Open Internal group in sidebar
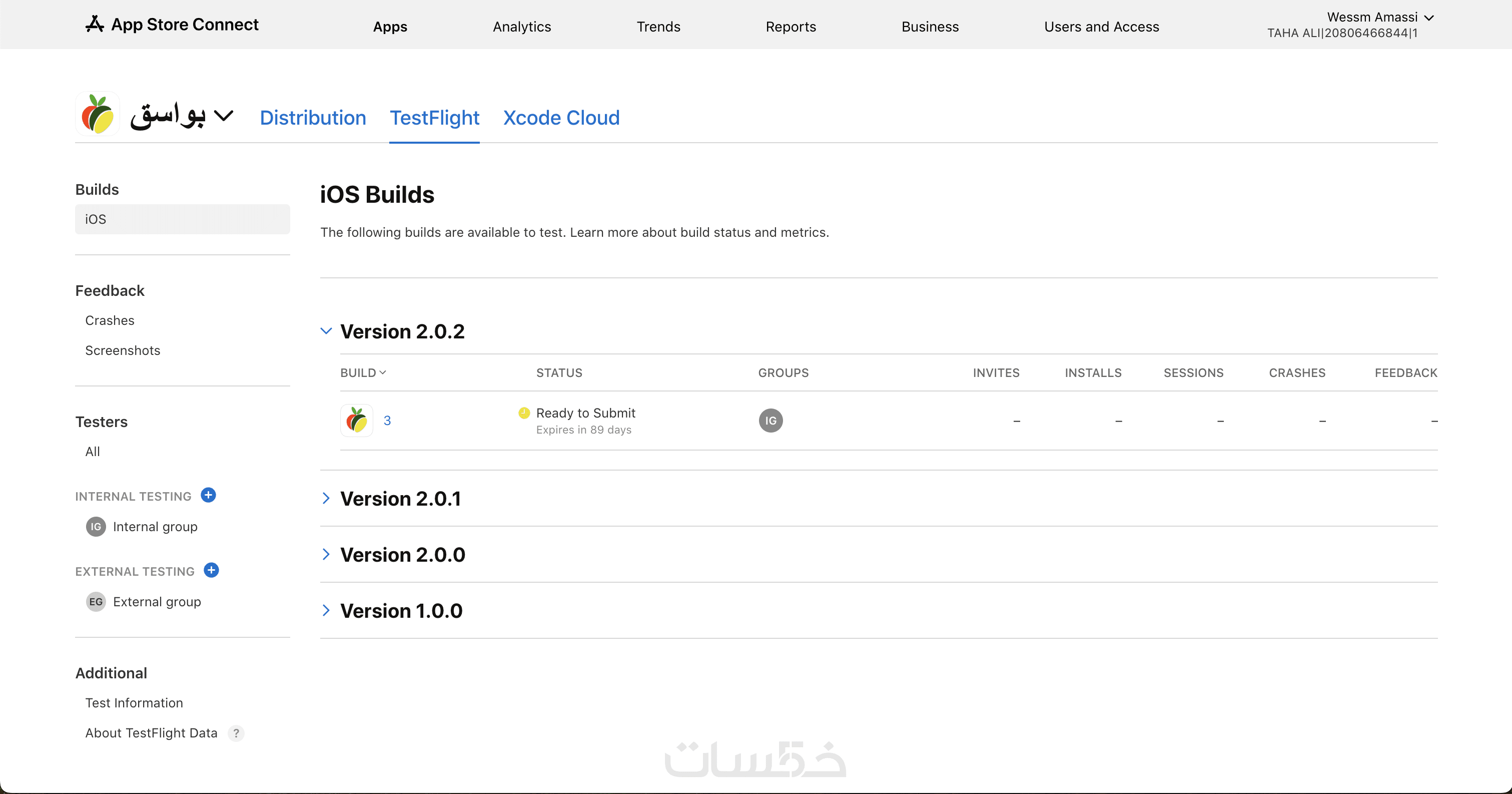The width and height of the screenshot is (1512, 794). tap(155, 527)
